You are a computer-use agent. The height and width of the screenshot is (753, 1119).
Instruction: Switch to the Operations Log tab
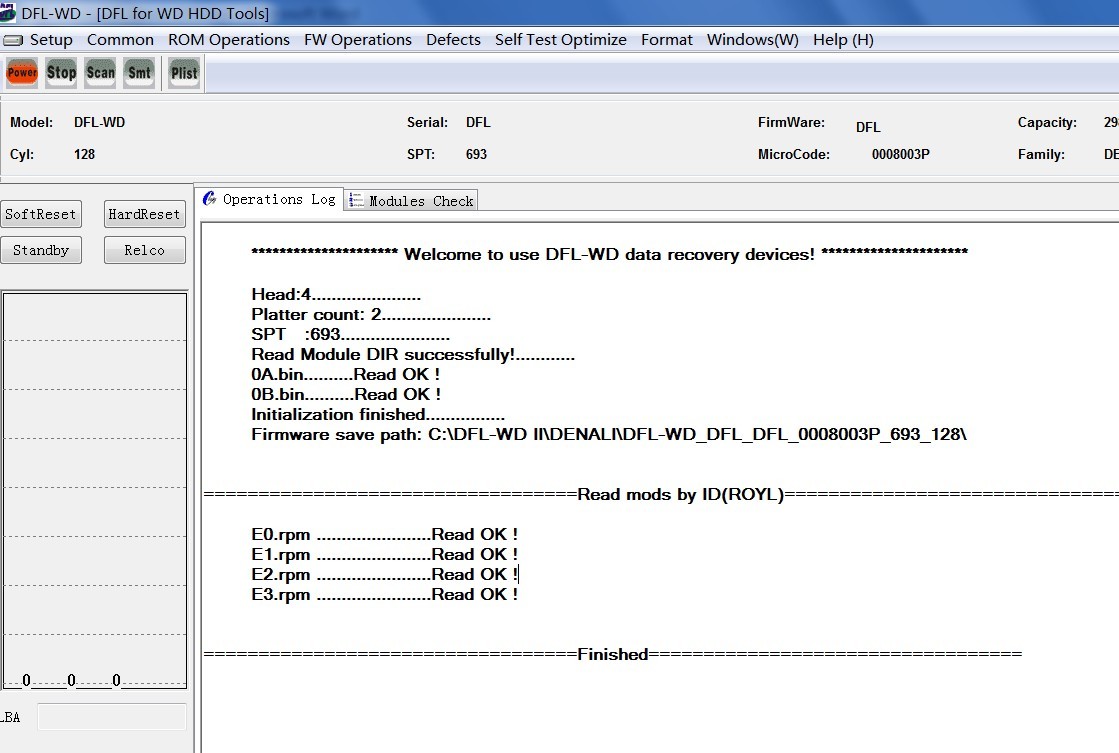(269, 199)
